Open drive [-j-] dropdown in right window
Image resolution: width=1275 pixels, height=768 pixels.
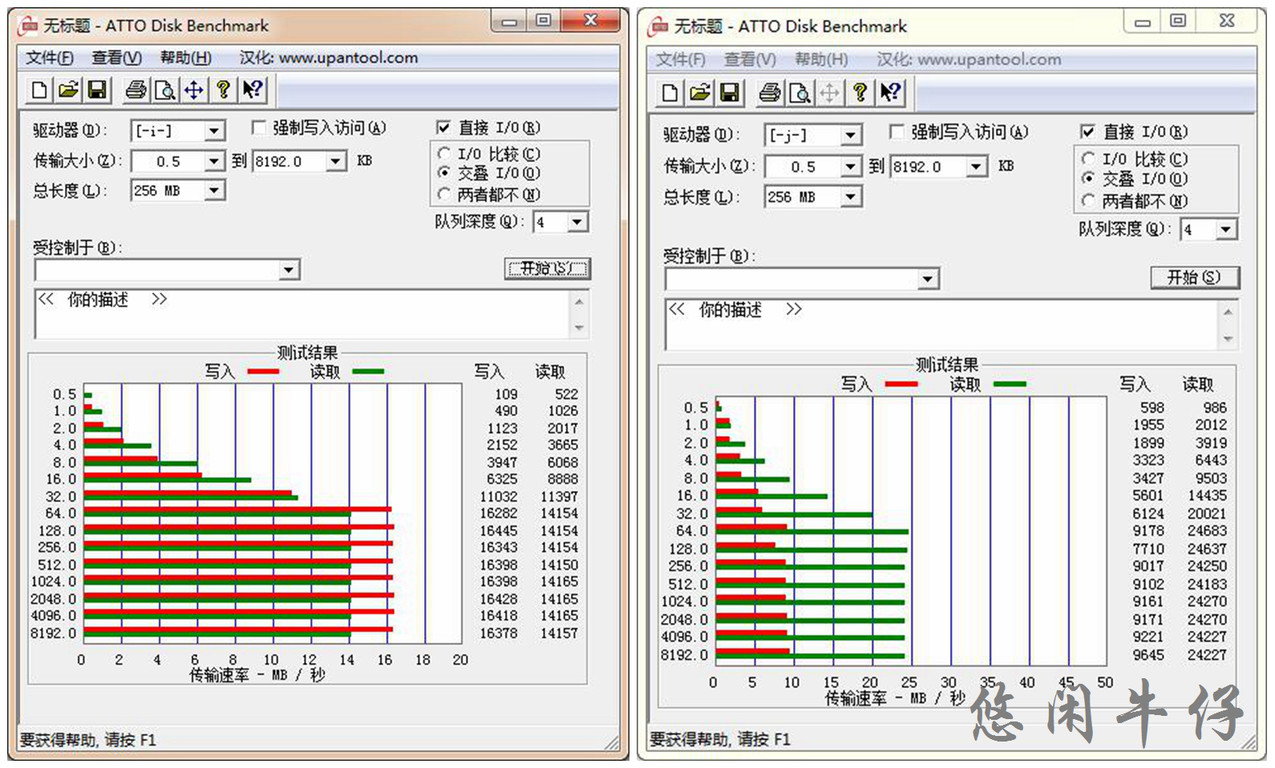(x=851, y=135)
